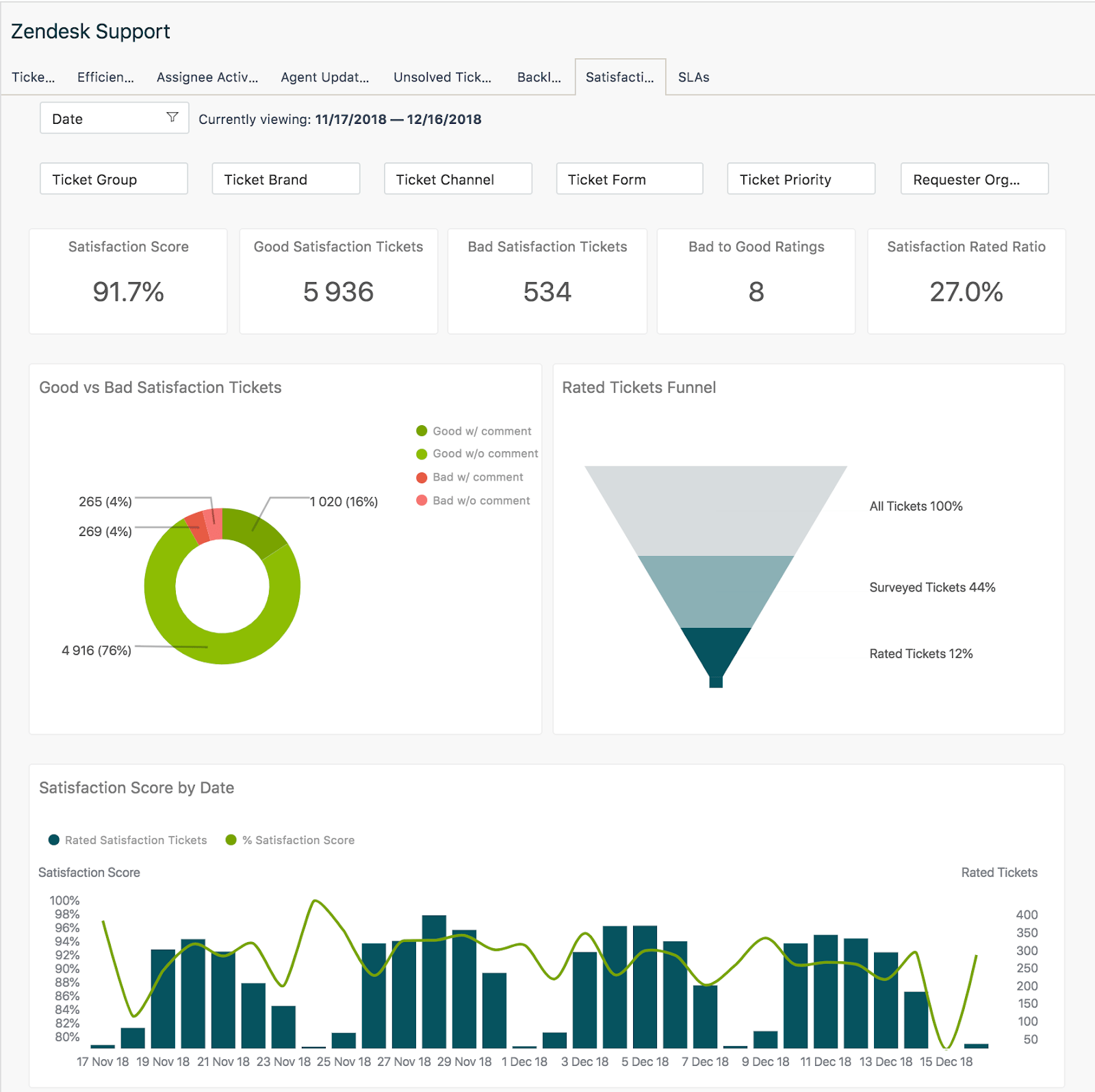Toggle % Satisfaction Score legend dot
1095x1092 pixels.
coord(231,840)
